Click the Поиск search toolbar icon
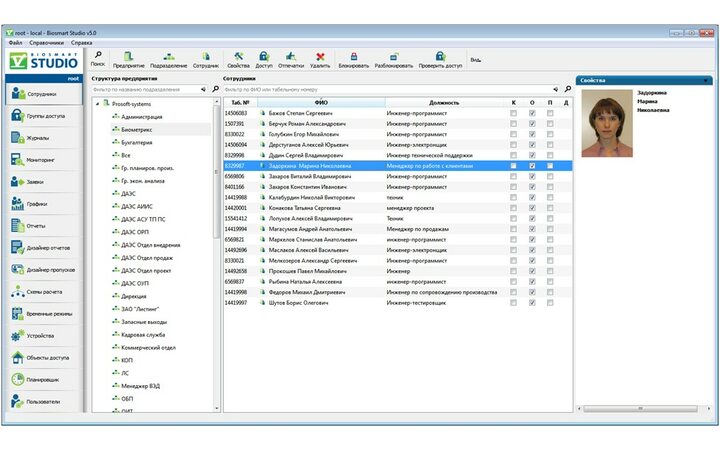 98,57
